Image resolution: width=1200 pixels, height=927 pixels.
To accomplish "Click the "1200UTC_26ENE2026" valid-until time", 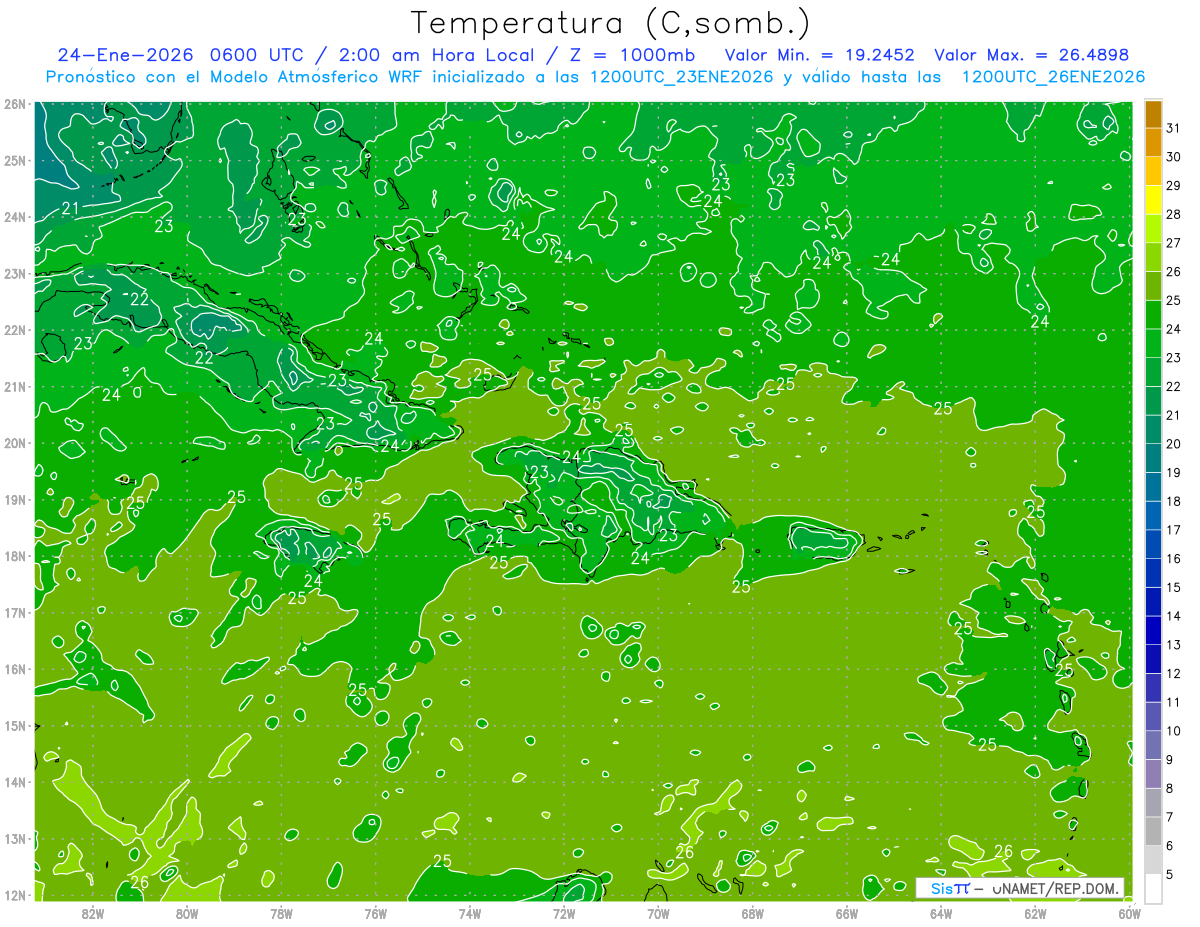I will point(1053,77).
